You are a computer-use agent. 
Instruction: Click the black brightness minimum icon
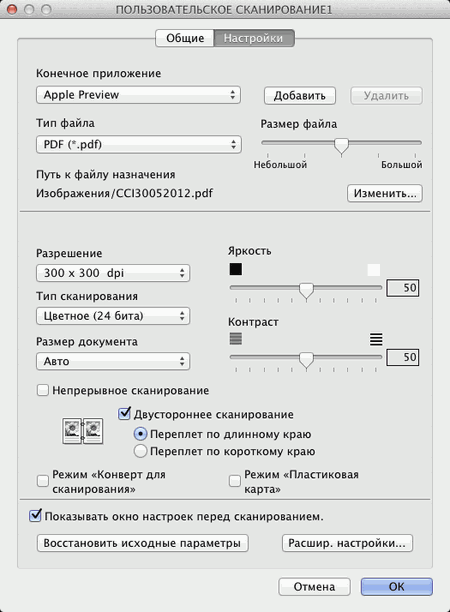[236, 269]
